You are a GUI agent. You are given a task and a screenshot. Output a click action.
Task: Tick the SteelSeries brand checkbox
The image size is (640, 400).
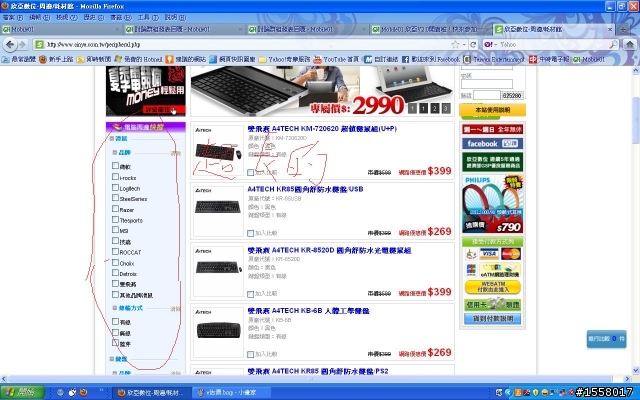tap(116, 198)
